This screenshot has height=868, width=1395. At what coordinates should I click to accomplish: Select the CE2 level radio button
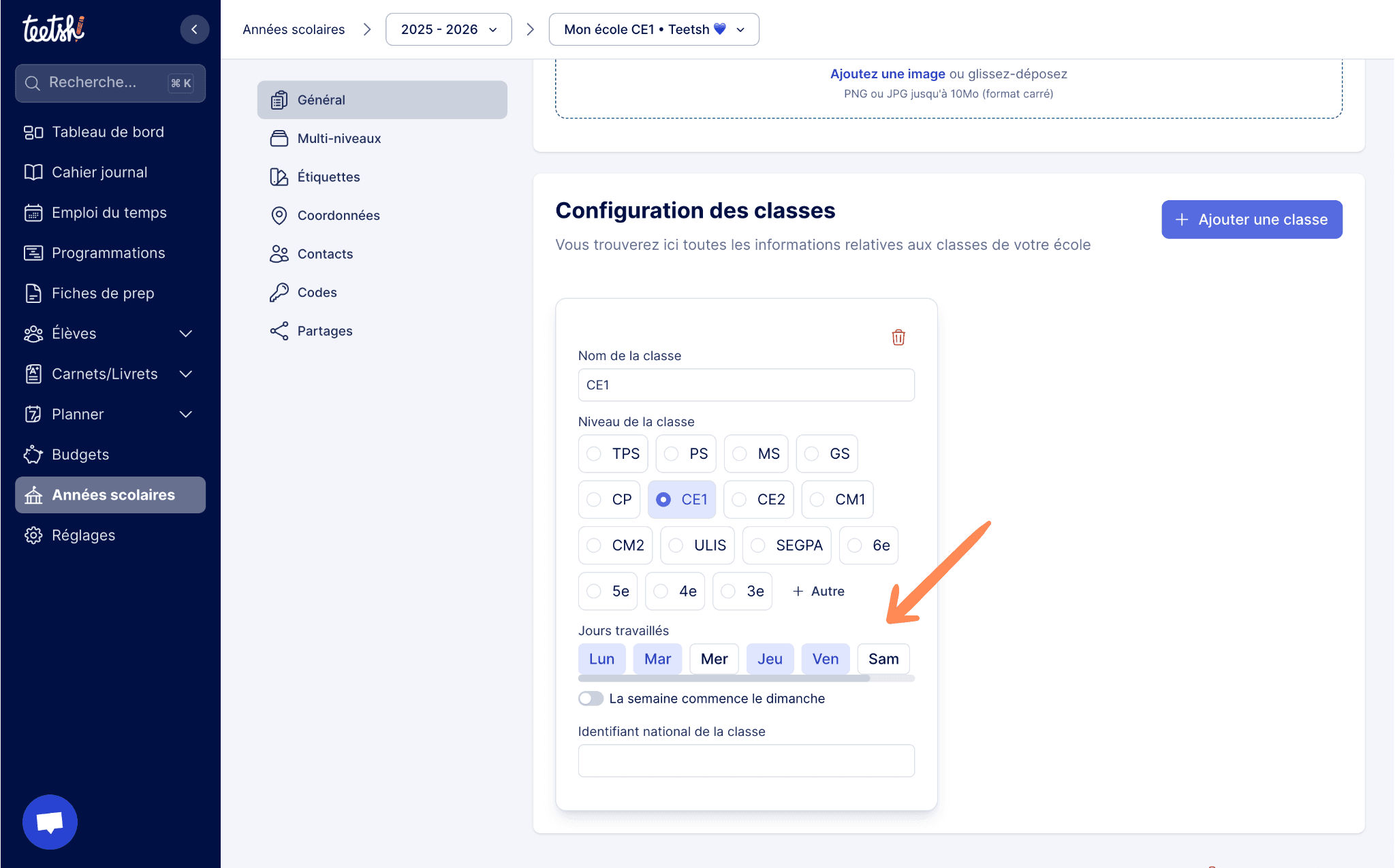tap(740, 500)
